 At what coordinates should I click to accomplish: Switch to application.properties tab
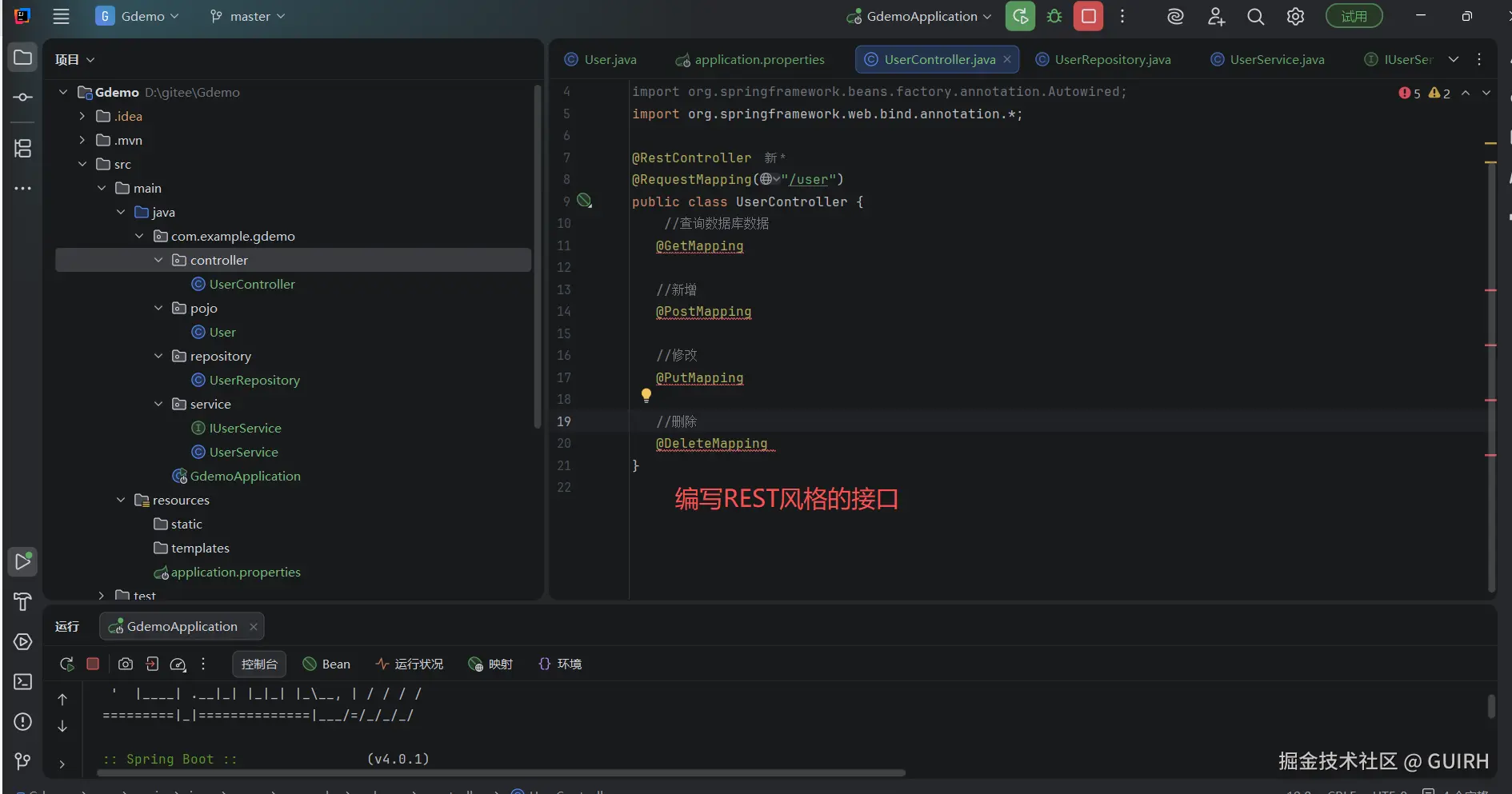coord(750,59)
